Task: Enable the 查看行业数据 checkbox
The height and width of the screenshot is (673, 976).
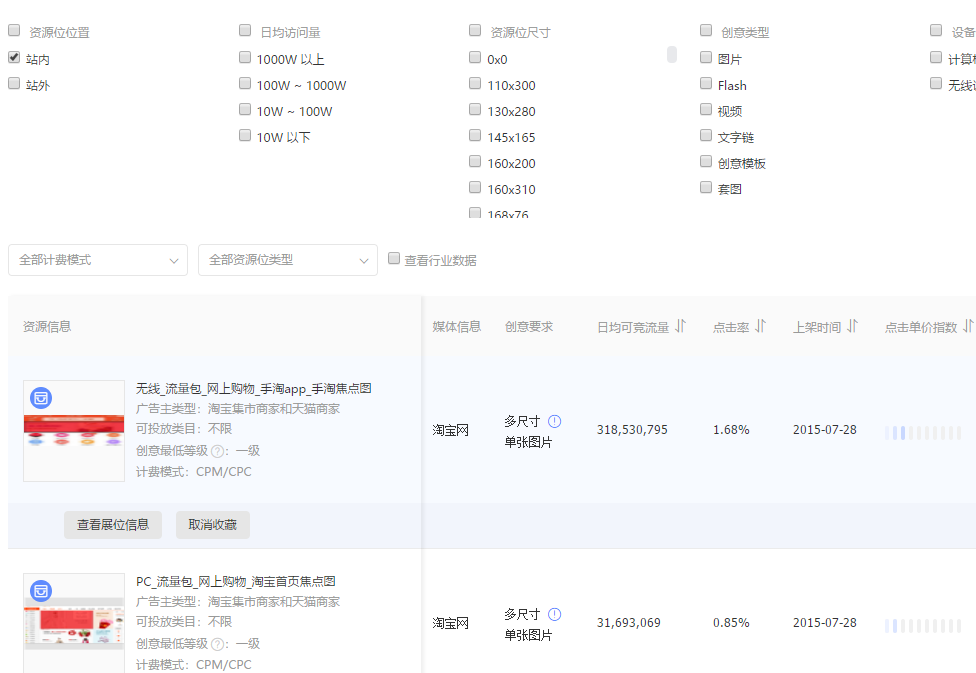Action: [394, 258]
